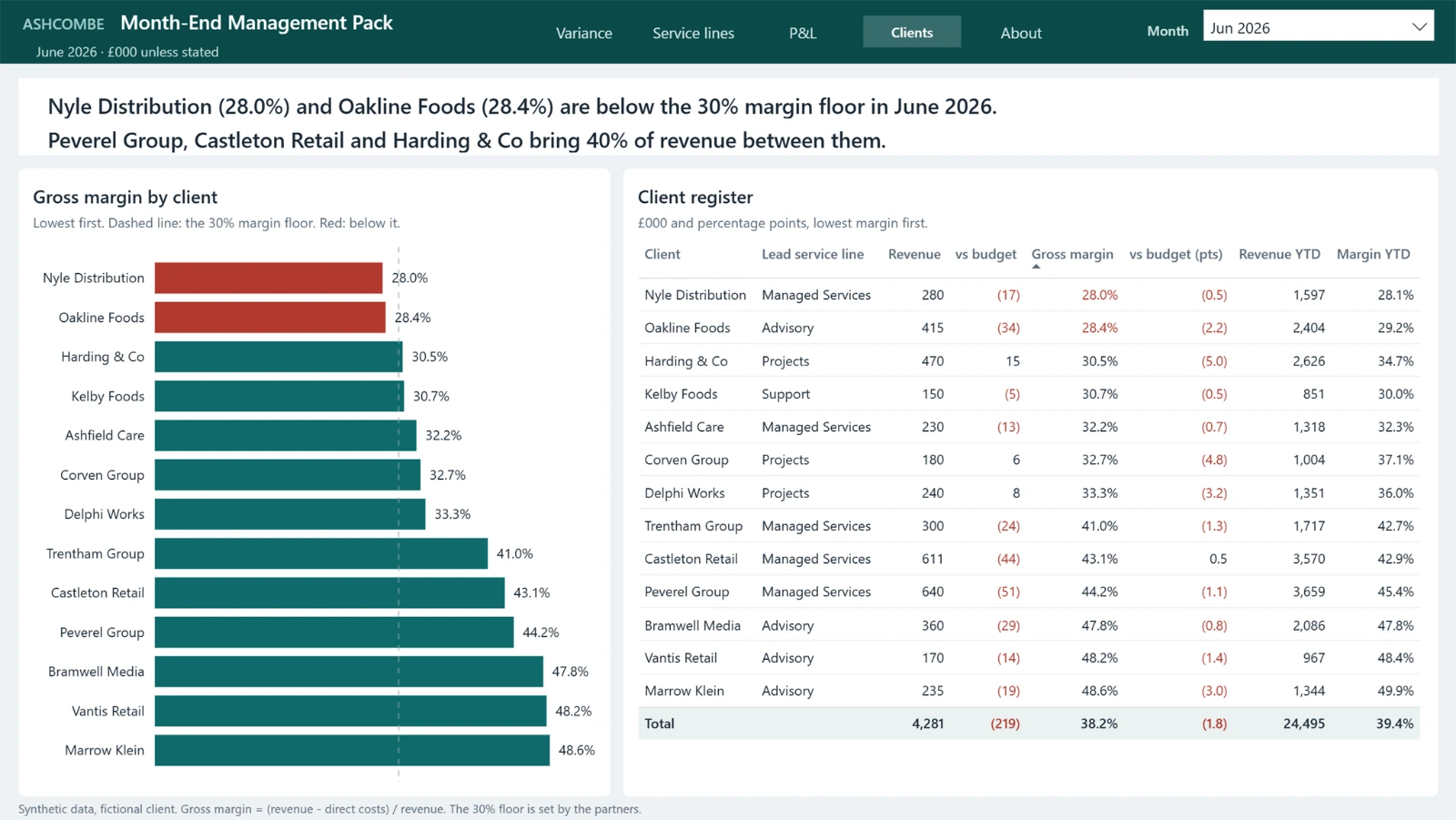Screen dimensions: 1456x820
Task: Click the vs budget column header
Action: coord(986,254)
